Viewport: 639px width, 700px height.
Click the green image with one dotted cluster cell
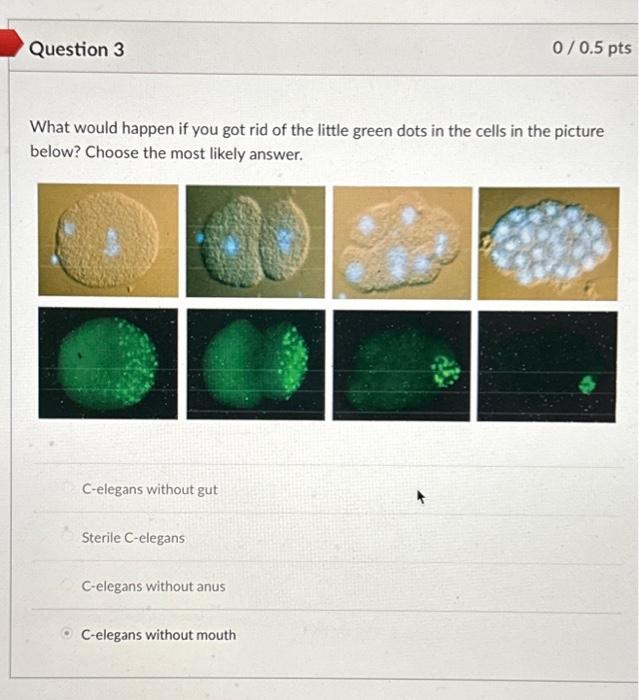401,366
